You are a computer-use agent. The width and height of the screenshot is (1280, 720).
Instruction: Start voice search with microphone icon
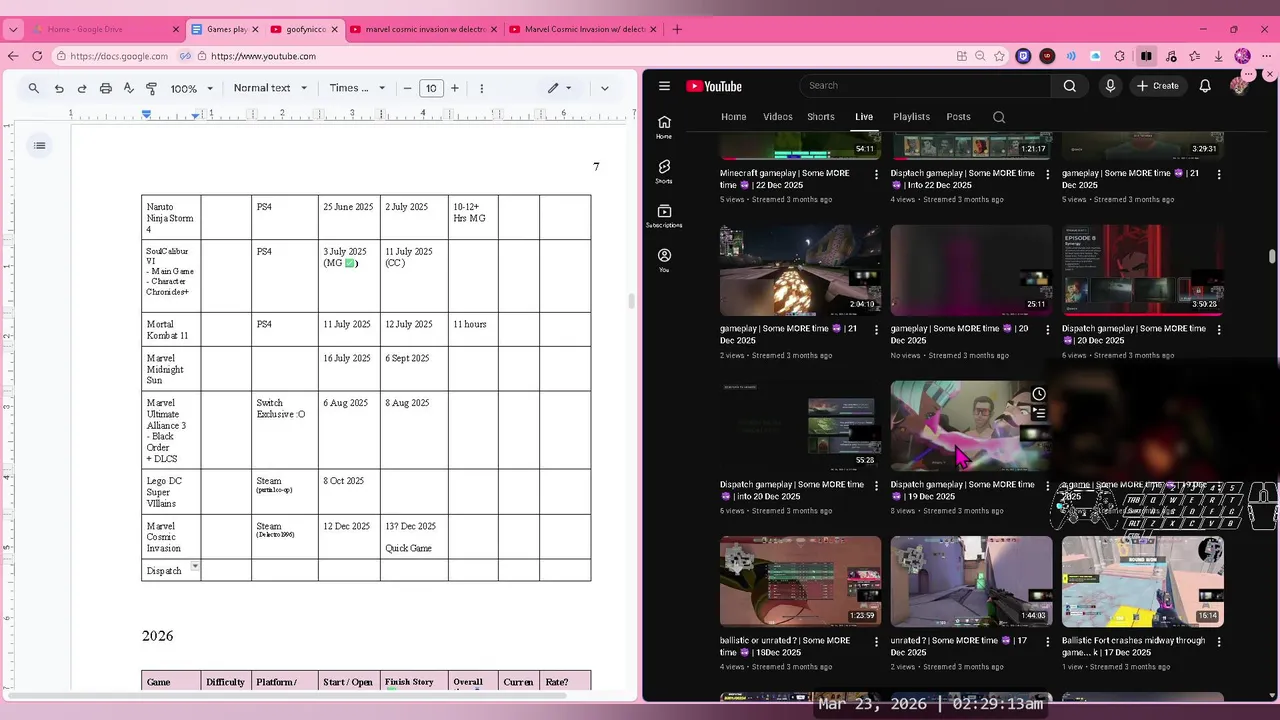[x=1110, y=86]
